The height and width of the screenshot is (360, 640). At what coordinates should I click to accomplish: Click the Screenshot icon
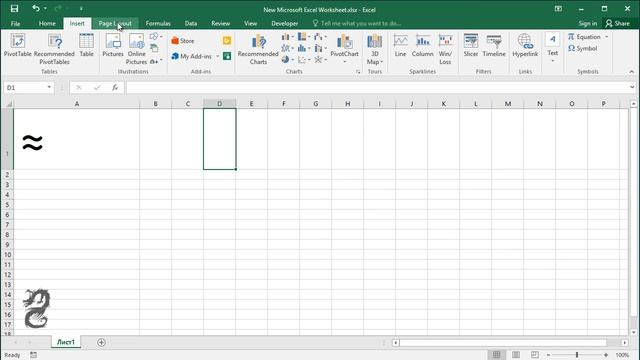[156, 61]
